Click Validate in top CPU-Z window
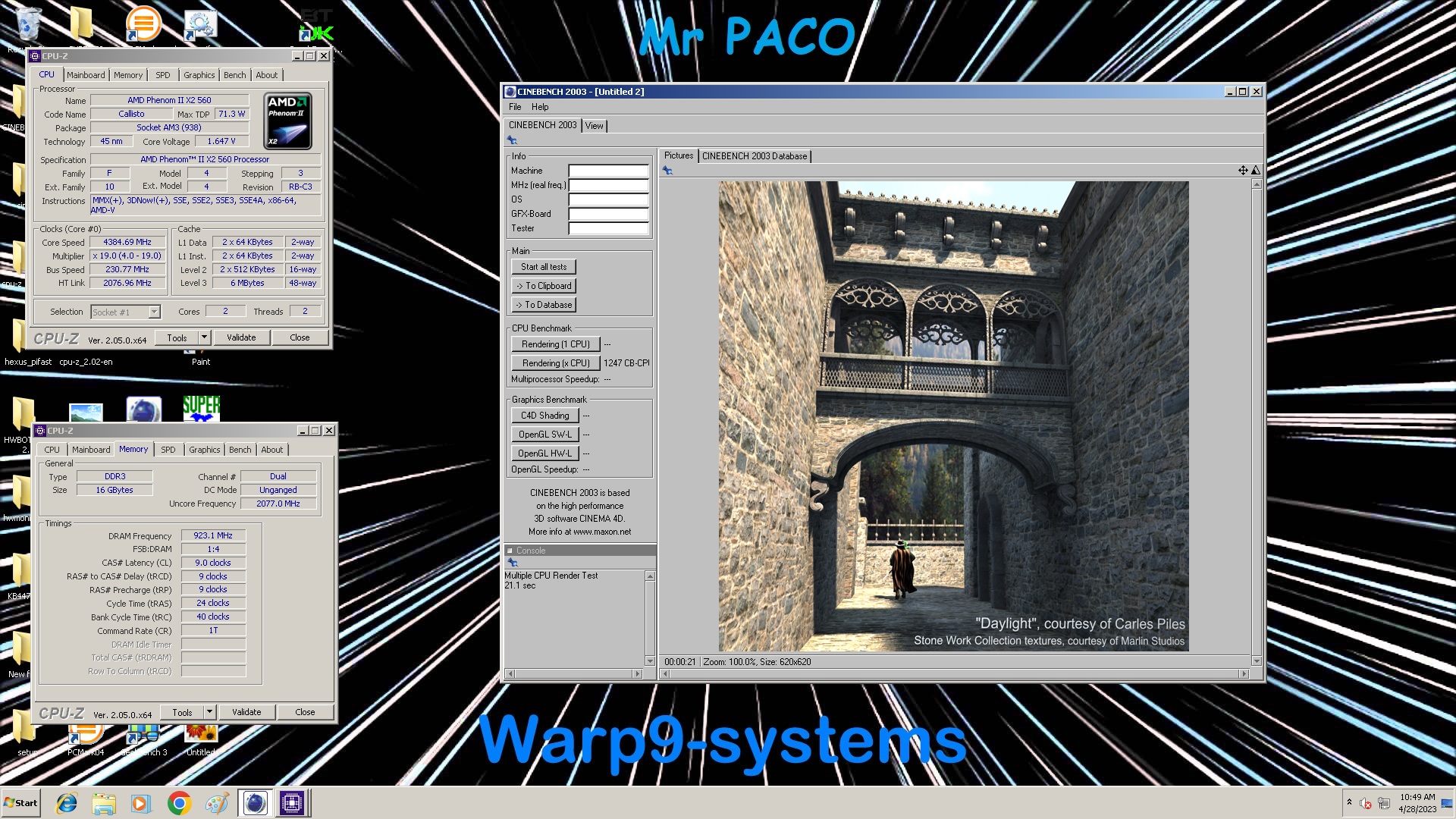Screen dimensions: 1456x819 [x=241, y=337]
